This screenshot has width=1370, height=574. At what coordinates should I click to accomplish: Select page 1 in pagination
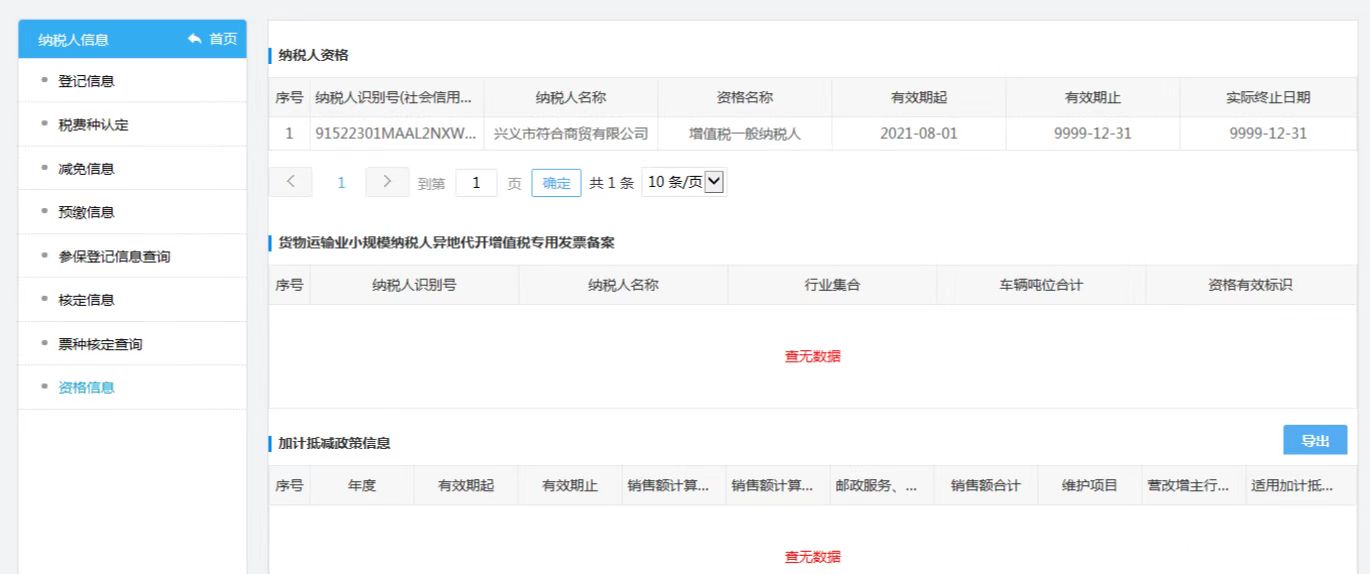(x=339, y=183)
